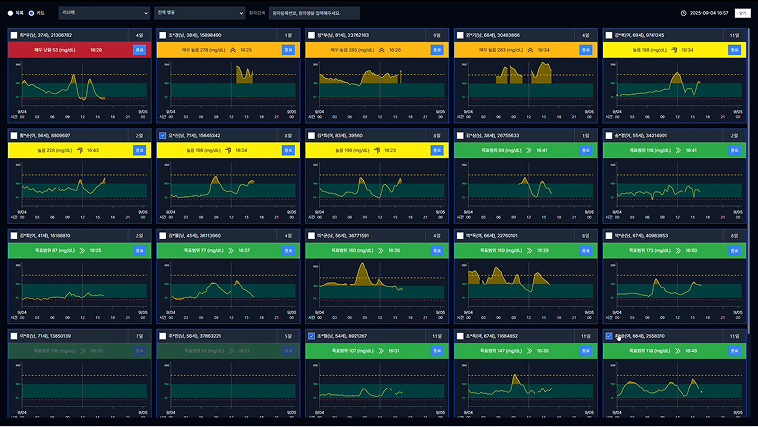Click the rising arrow icon beside 228 mg/dL
The width and height of the screenshot is (758, 427).
[78, 150]
